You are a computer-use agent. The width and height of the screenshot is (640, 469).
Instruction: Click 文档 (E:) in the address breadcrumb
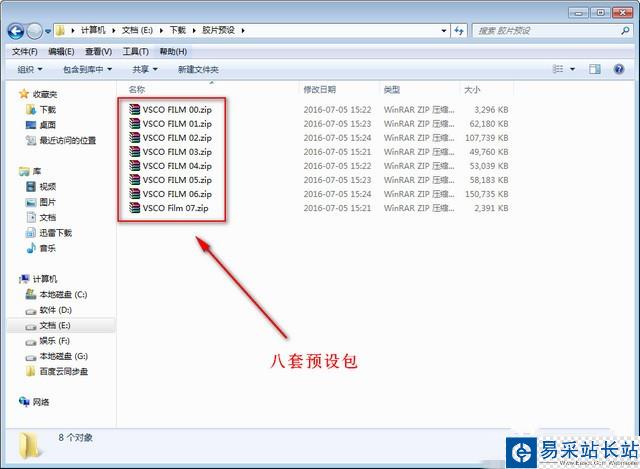[137, 30]
